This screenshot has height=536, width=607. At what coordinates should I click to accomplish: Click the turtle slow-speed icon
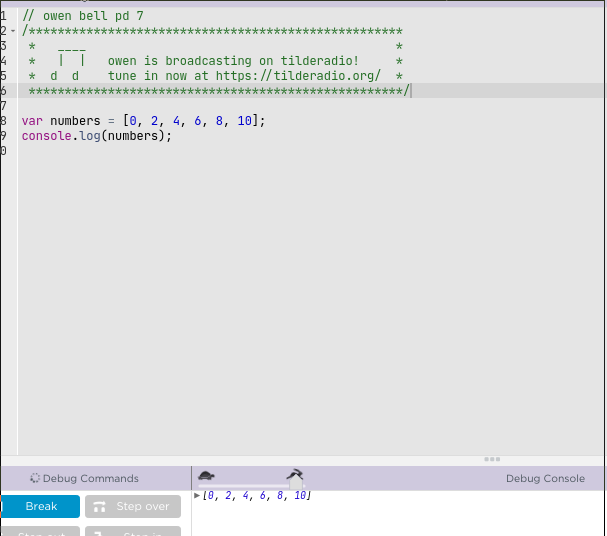pyautogui.click(x=205, y=476)
